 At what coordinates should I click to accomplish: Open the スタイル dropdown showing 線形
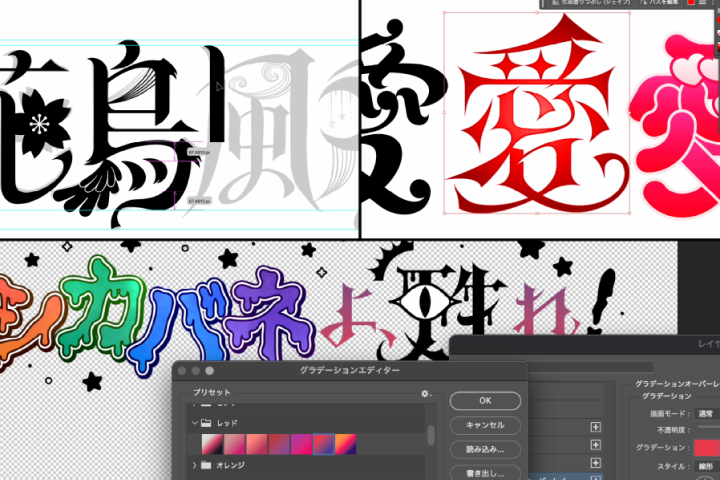(708, 466)
